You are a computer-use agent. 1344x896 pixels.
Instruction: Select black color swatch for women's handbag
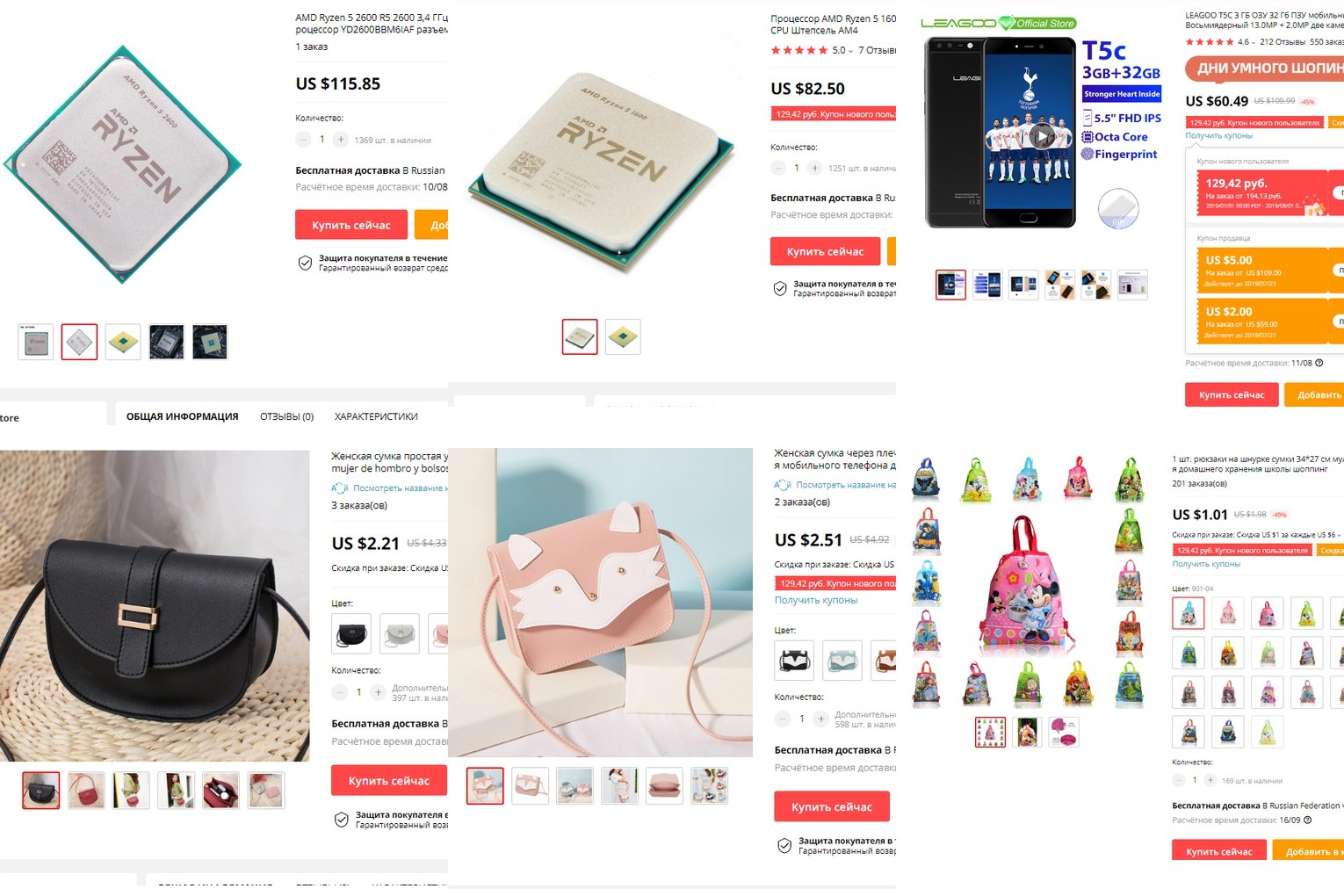pos(351,633)
